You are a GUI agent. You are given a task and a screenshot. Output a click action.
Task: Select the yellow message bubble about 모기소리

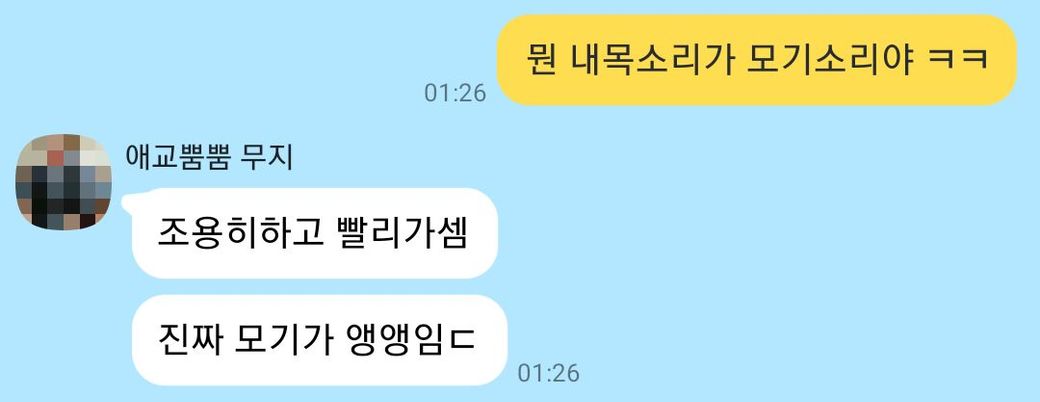click(x=757, y=60)
